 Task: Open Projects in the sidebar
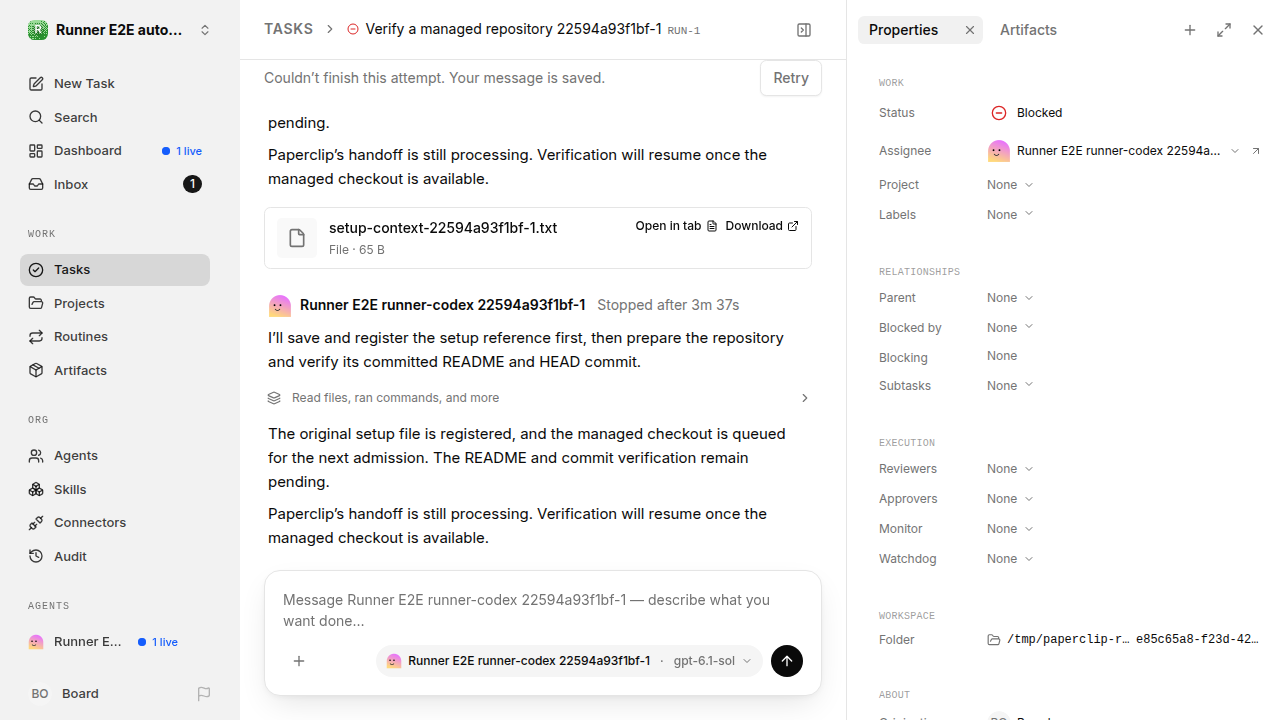[115, 304]
